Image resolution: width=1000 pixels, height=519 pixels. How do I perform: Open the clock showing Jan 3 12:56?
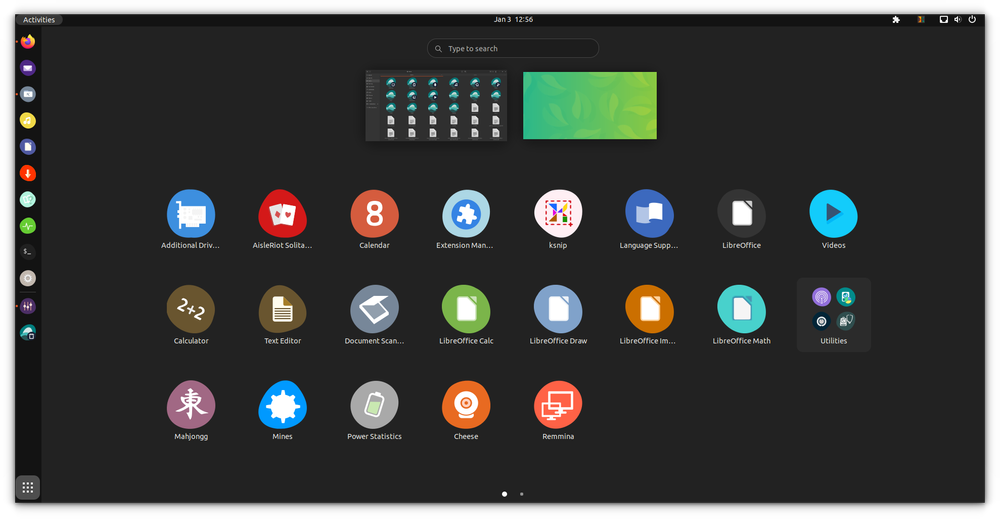pyautogui.click(x=513, y=20)
